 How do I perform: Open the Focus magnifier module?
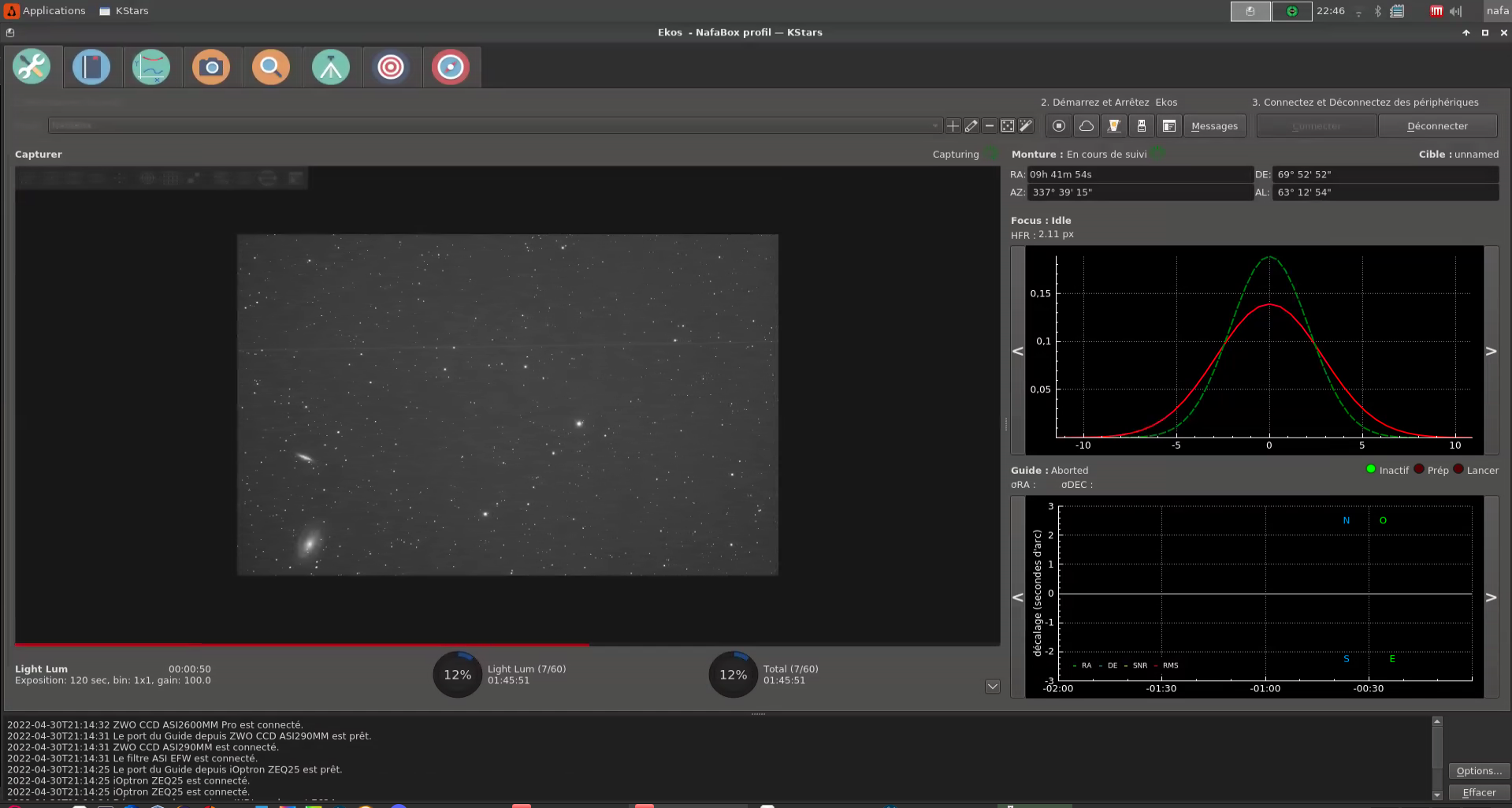pyautogui.click(x=271, y=67)
